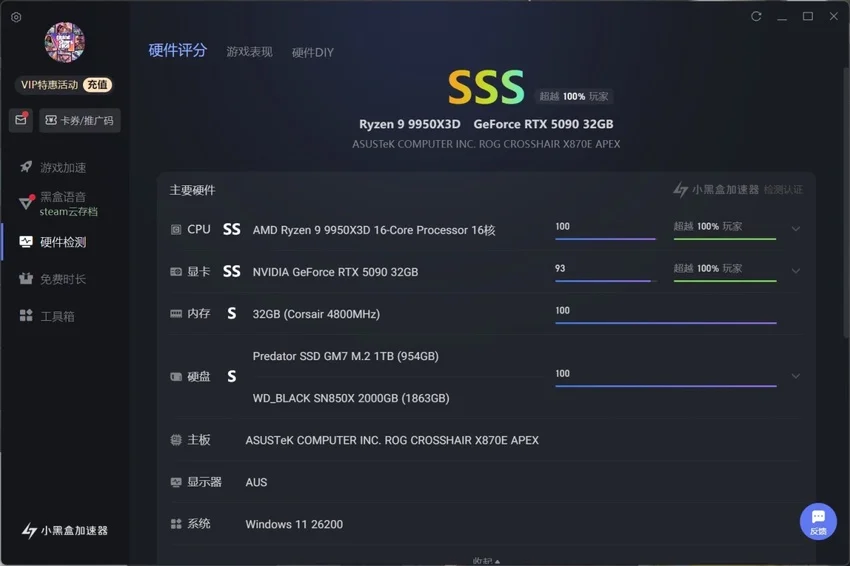Click the monitor icon for 硬件检测
The height and width of the screenshot is (566, 850).
pos(25,242)
